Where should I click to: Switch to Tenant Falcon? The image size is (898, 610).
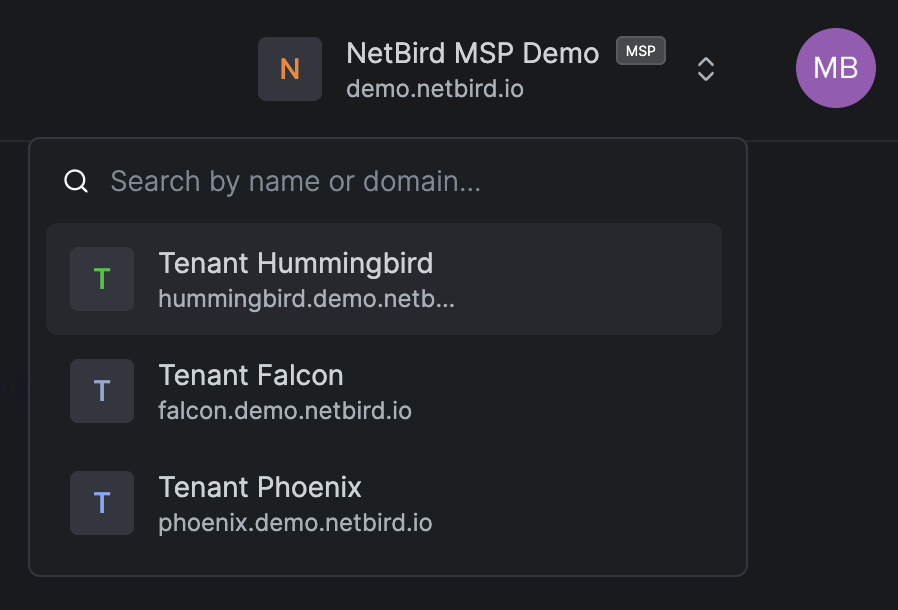coord(383,391)
